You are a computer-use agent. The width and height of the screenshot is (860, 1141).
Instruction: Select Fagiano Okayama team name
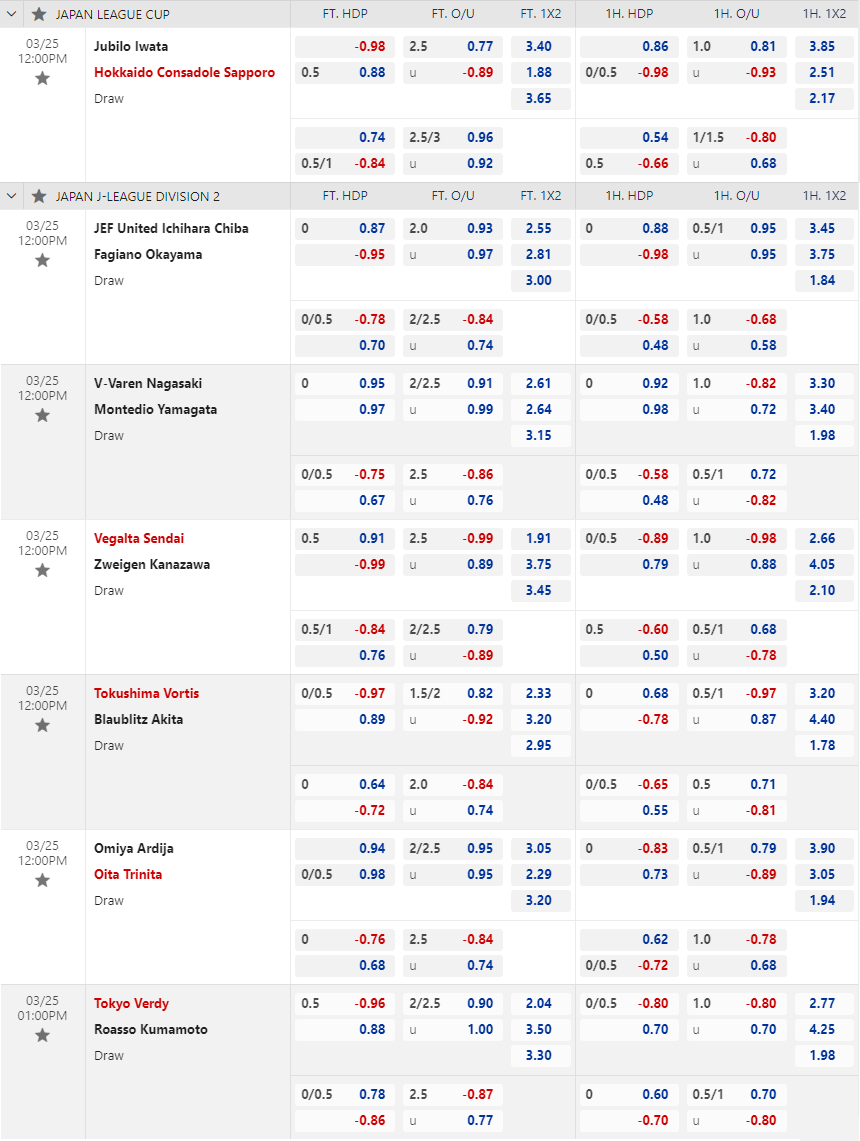[x=148, y=254]
